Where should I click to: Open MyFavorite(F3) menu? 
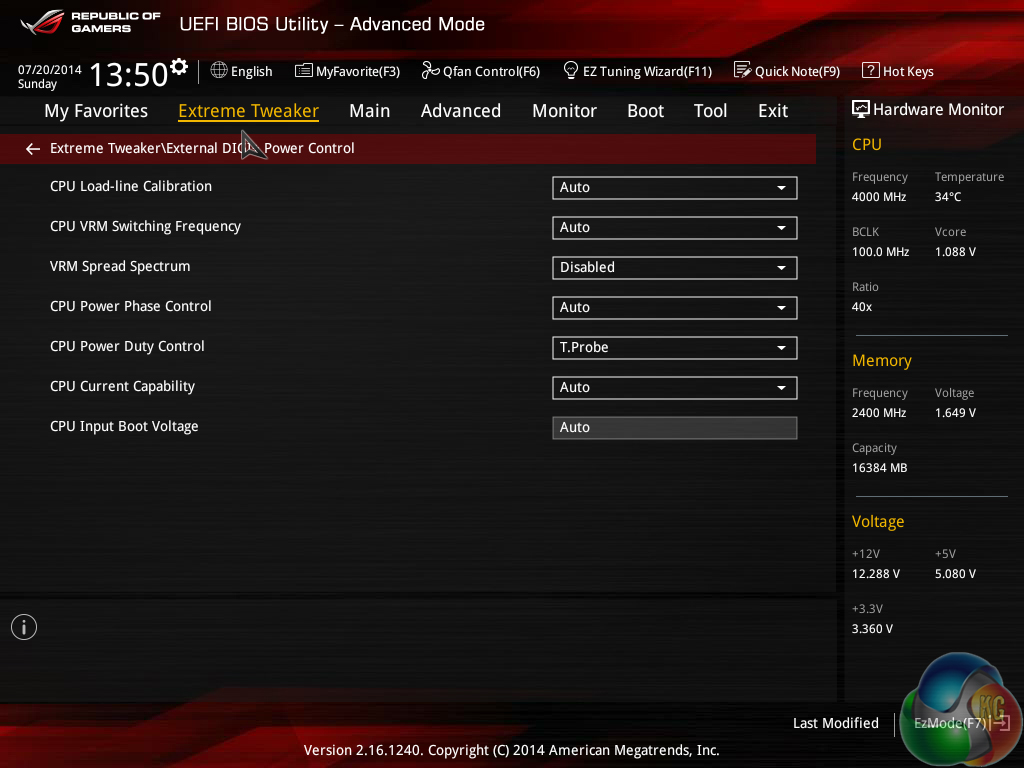point(347,71)
